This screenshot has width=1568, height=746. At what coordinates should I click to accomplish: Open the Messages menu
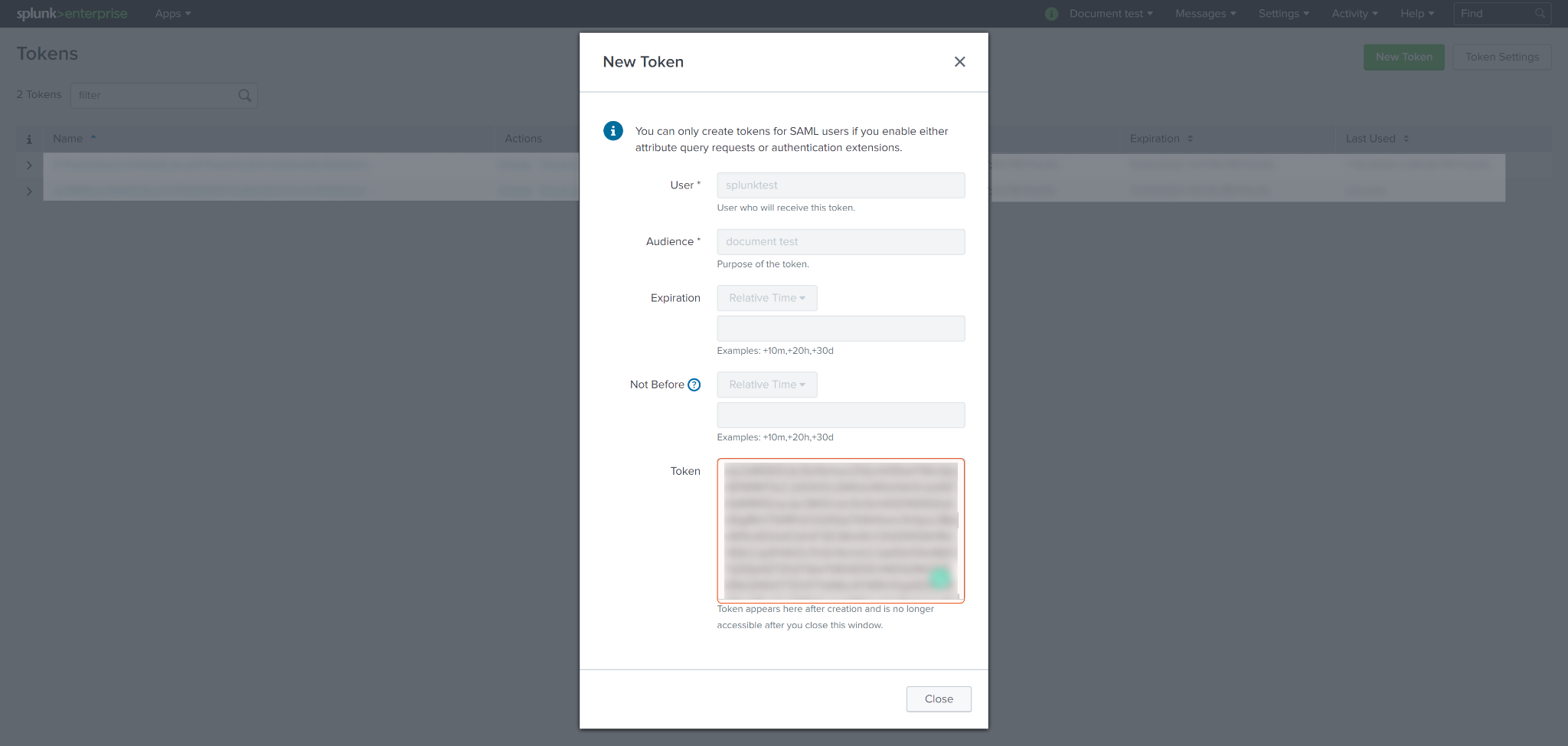pyautogui.click(x=1205, y=14)
